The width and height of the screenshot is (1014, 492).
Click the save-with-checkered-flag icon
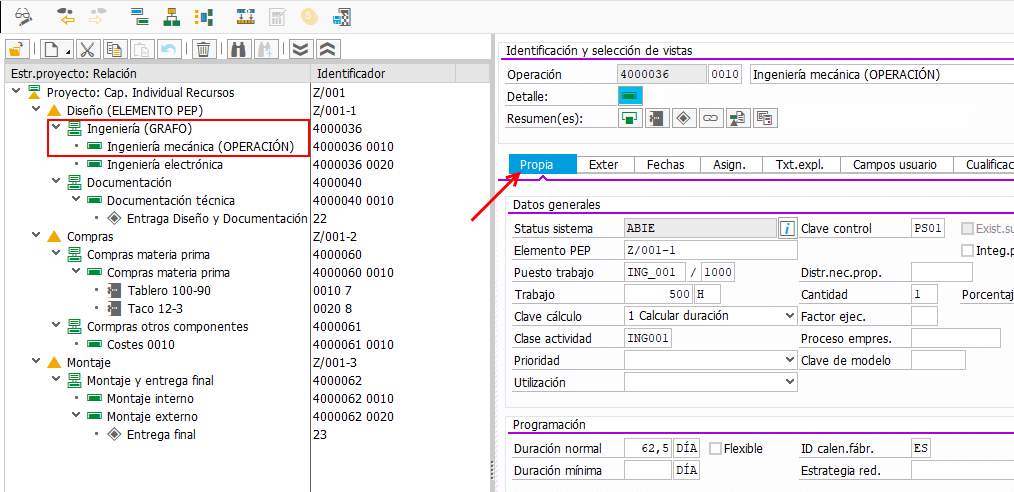341,16
